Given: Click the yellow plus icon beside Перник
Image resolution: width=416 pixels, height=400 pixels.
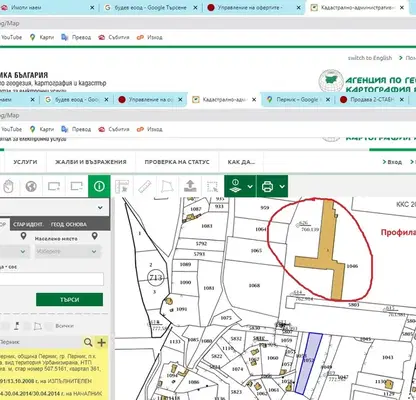Looking at the screenshot, I should (x=101, y=342).
